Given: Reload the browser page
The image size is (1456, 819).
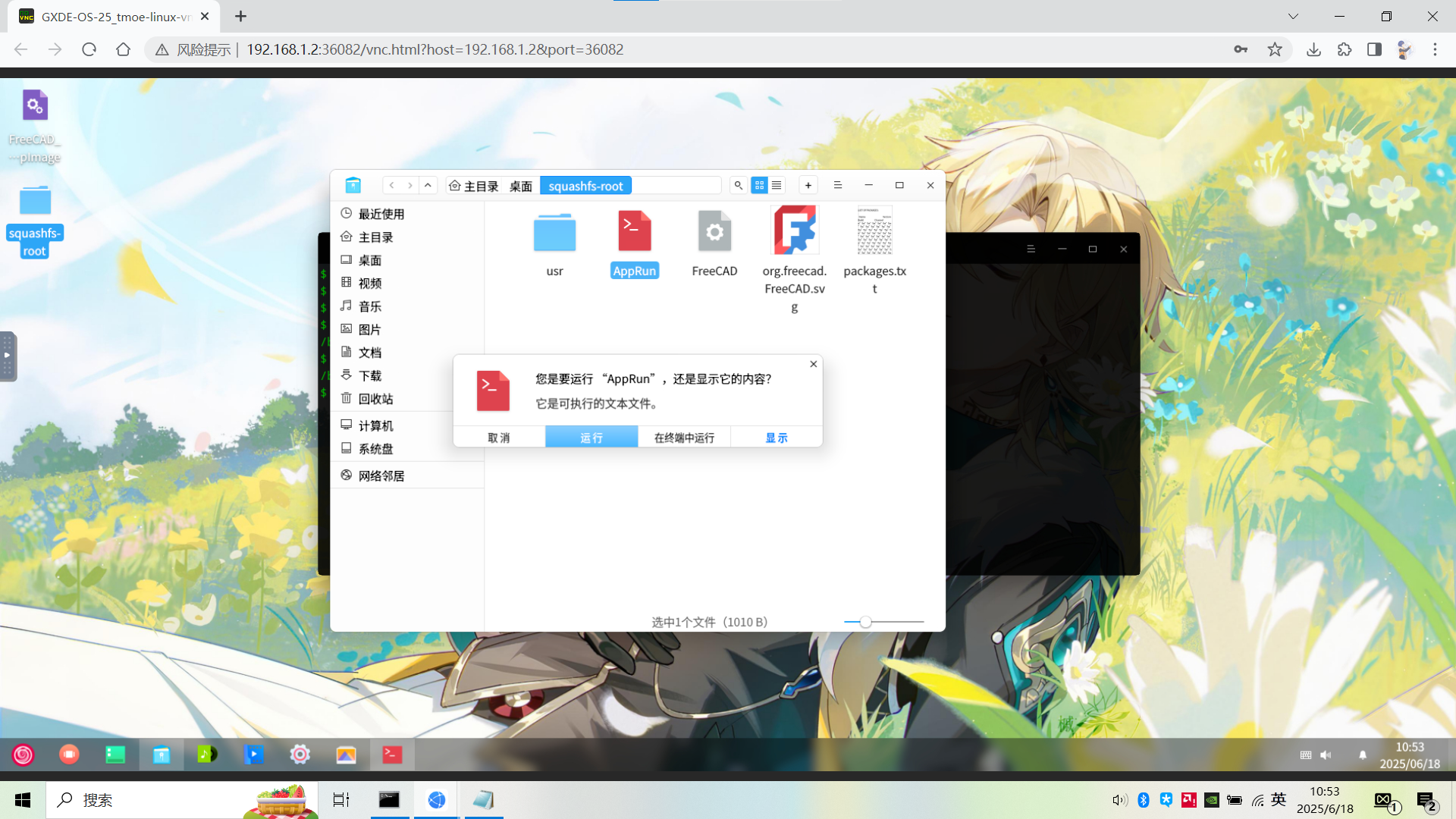Looking at the screenshot, I should (89, 49).
